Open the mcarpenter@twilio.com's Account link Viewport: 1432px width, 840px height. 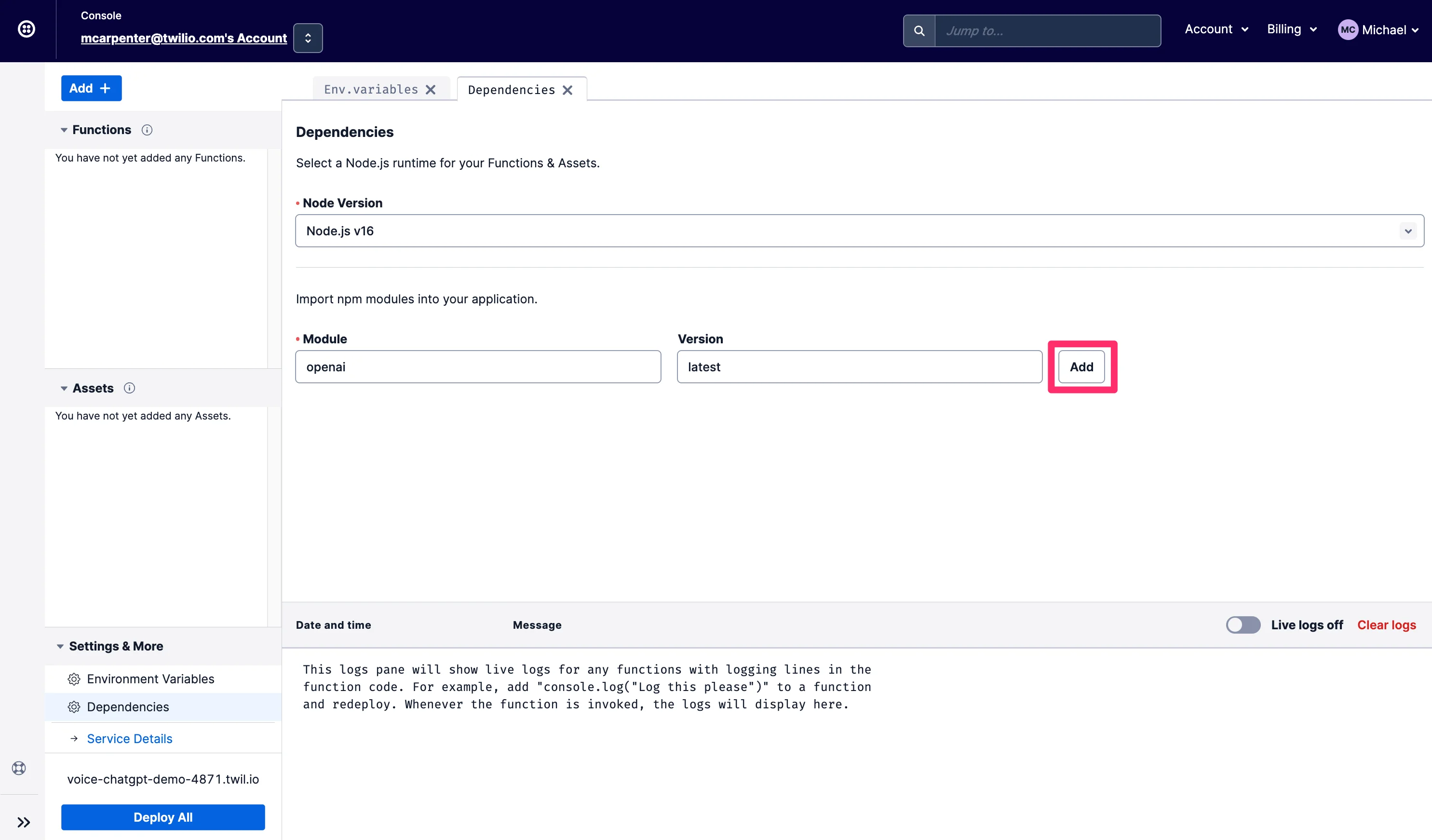click(x=184, y=38)
